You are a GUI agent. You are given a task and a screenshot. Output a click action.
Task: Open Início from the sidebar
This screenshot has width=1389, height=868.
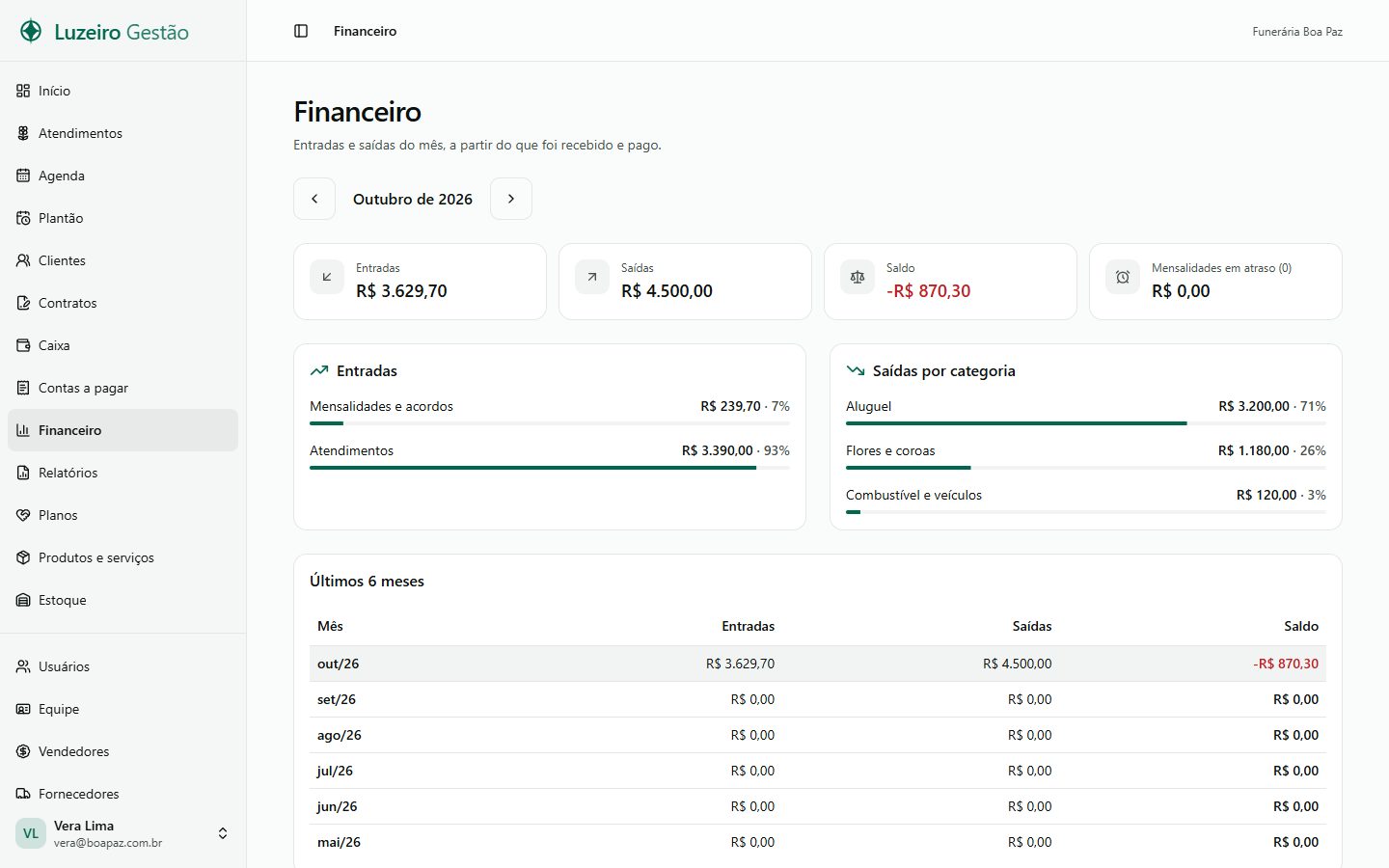[123, 91]
